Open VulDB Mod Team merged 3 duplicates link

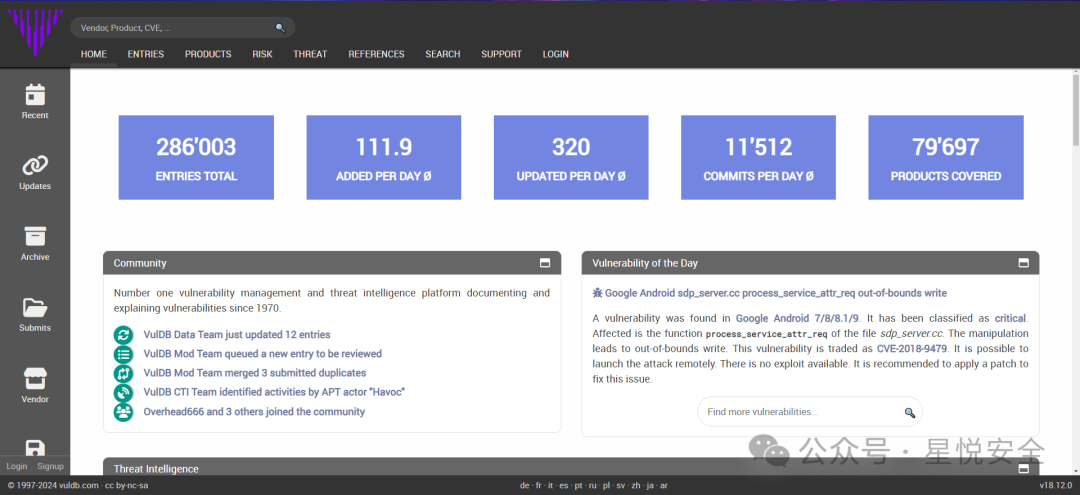coord(255,373)
